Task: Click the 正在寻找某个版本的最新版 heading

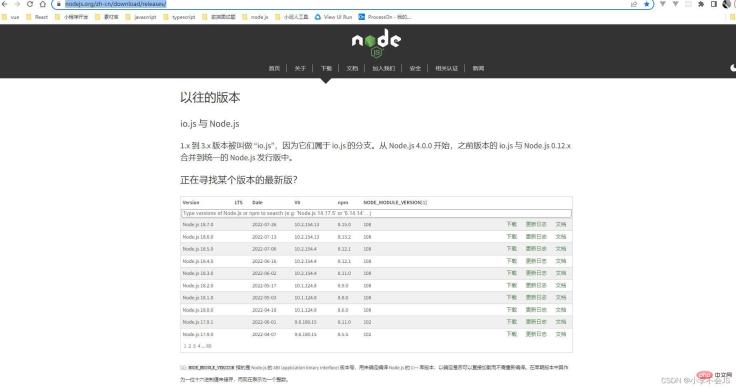Action: 238,180
